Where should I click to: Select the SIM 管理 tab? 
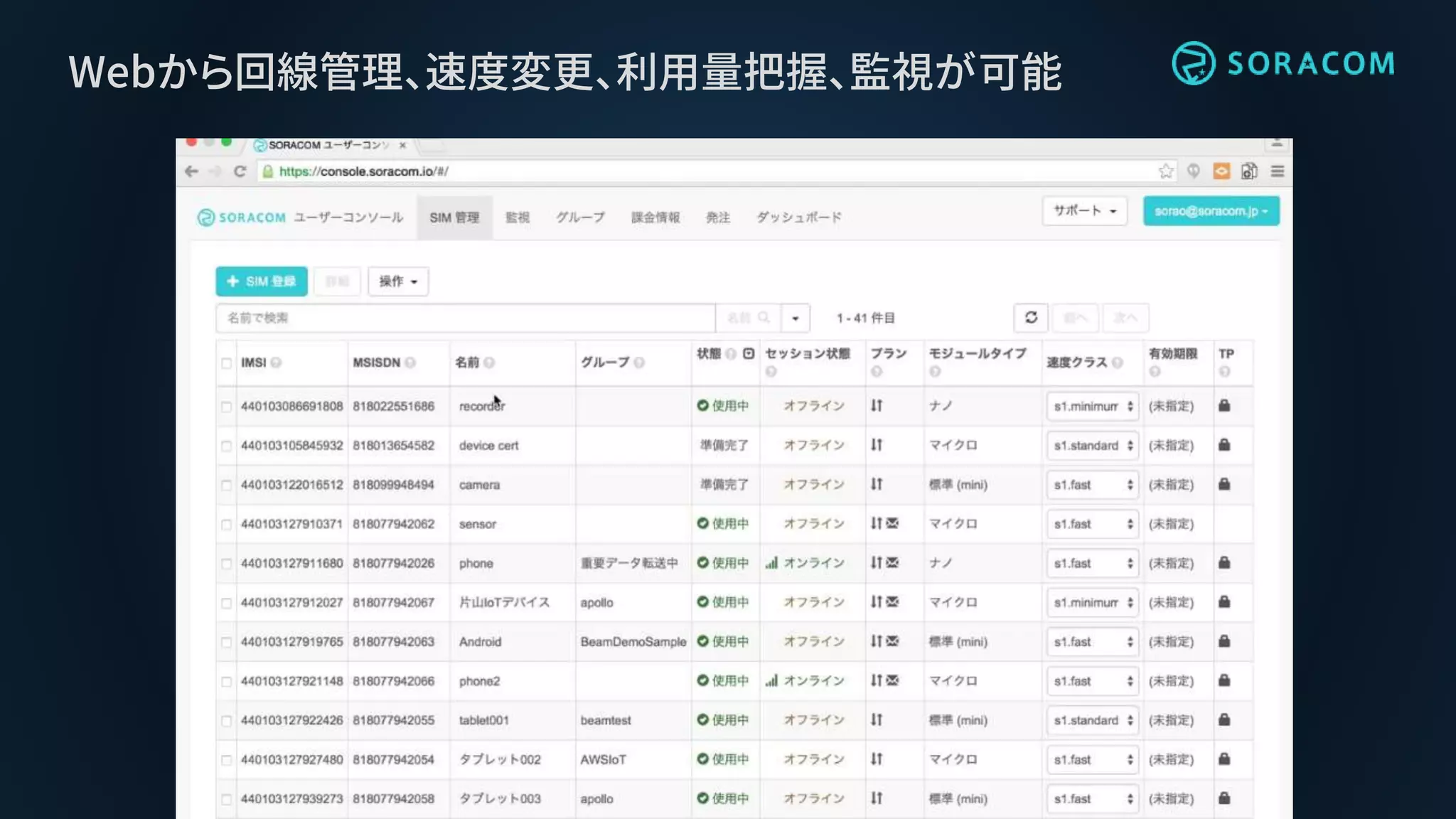[x=454, y=218]
